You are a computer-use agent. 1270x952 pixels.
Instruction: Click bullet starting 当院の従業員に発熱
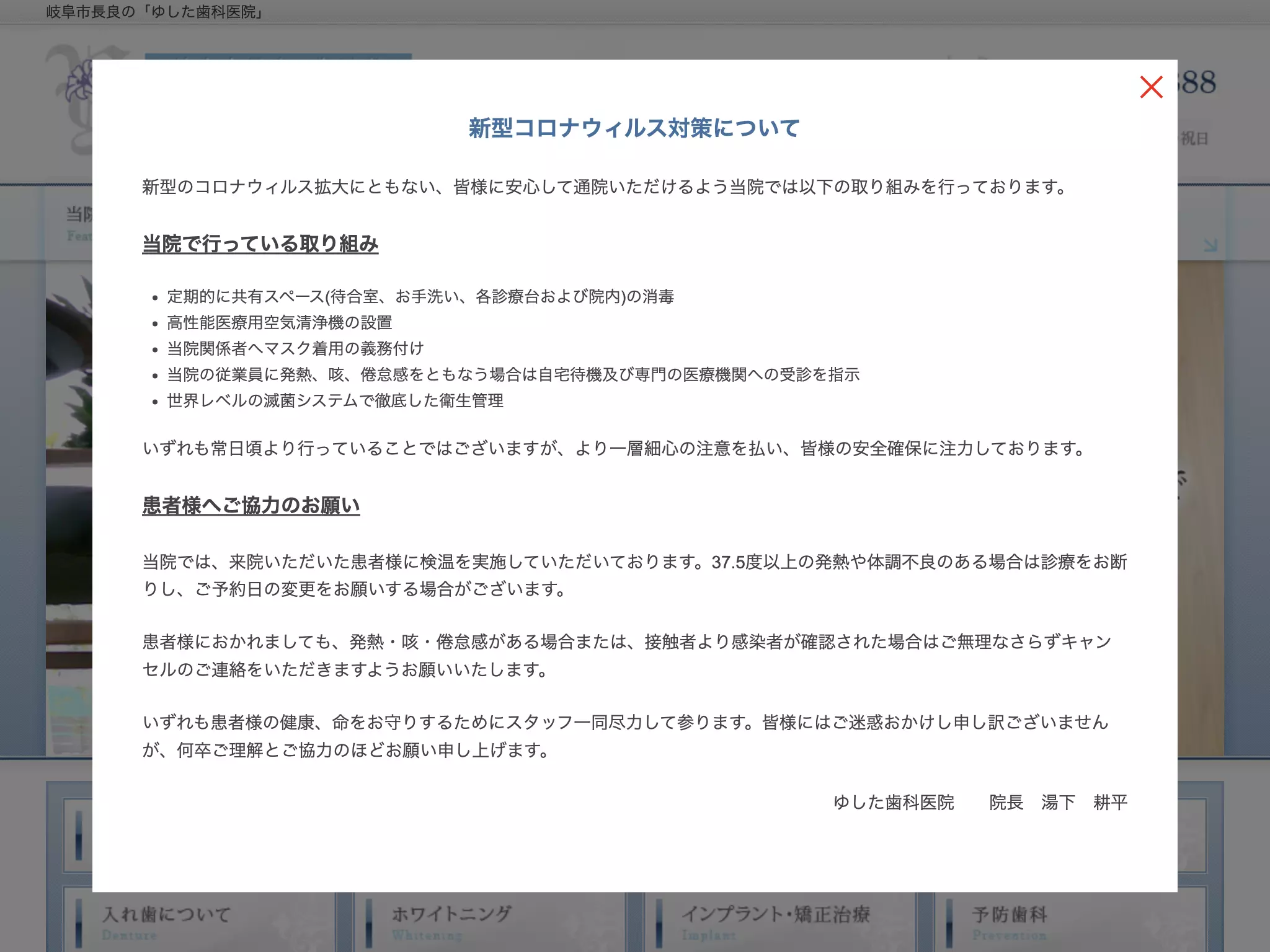point(513,374)
